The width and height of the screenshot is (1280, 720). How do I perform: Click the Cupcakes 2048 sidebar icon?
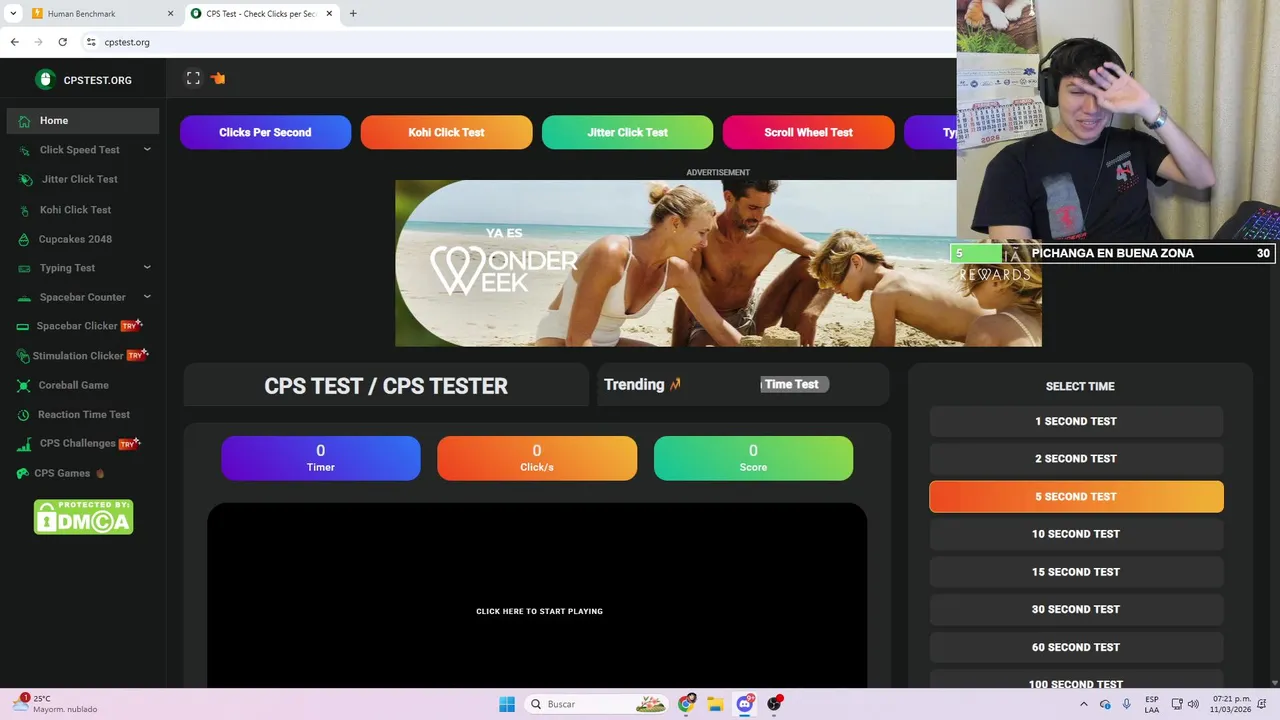pyautogui.click(x=24, y=239)
